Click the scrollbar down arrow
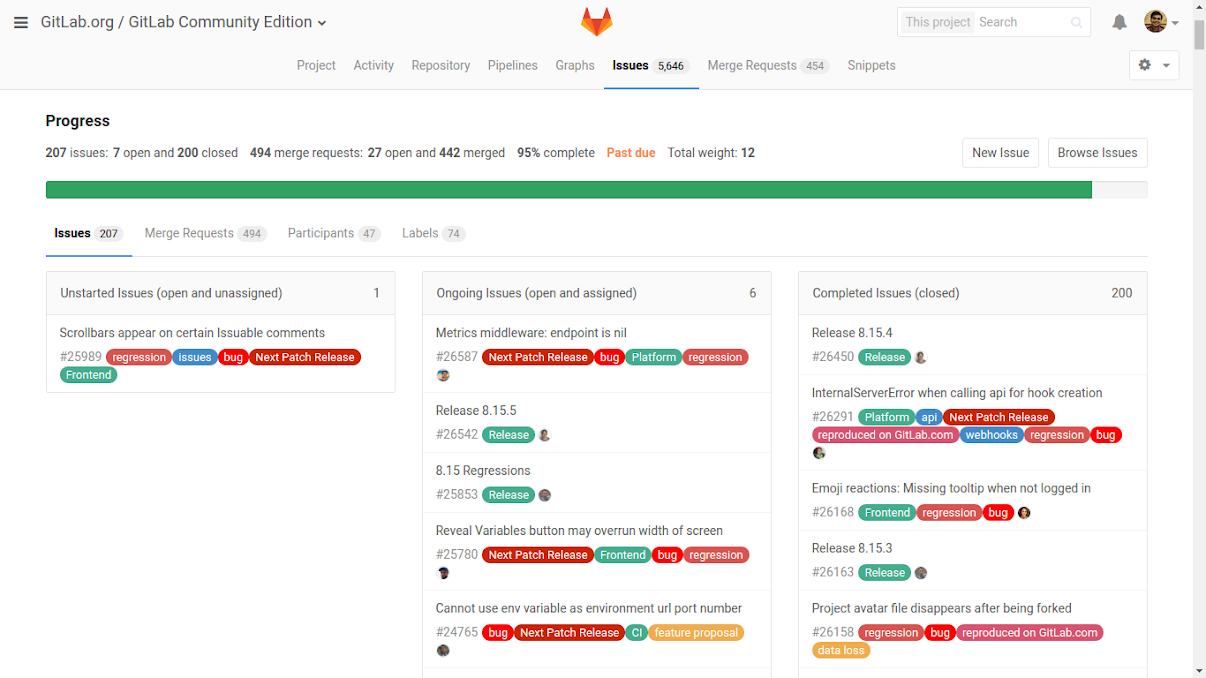Image resolution: width=1206 pixels, height=678 pixels. 1199,670
